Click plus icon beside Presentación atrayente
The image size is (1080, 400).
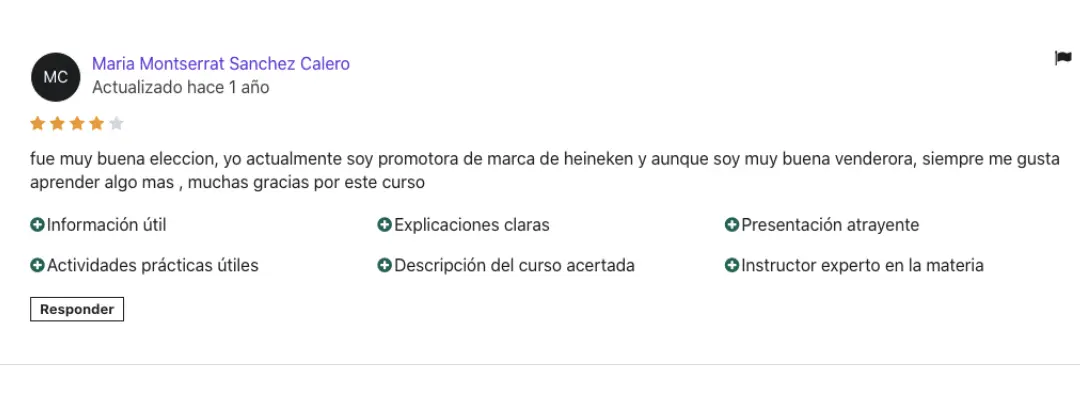(x=732, y=225)
